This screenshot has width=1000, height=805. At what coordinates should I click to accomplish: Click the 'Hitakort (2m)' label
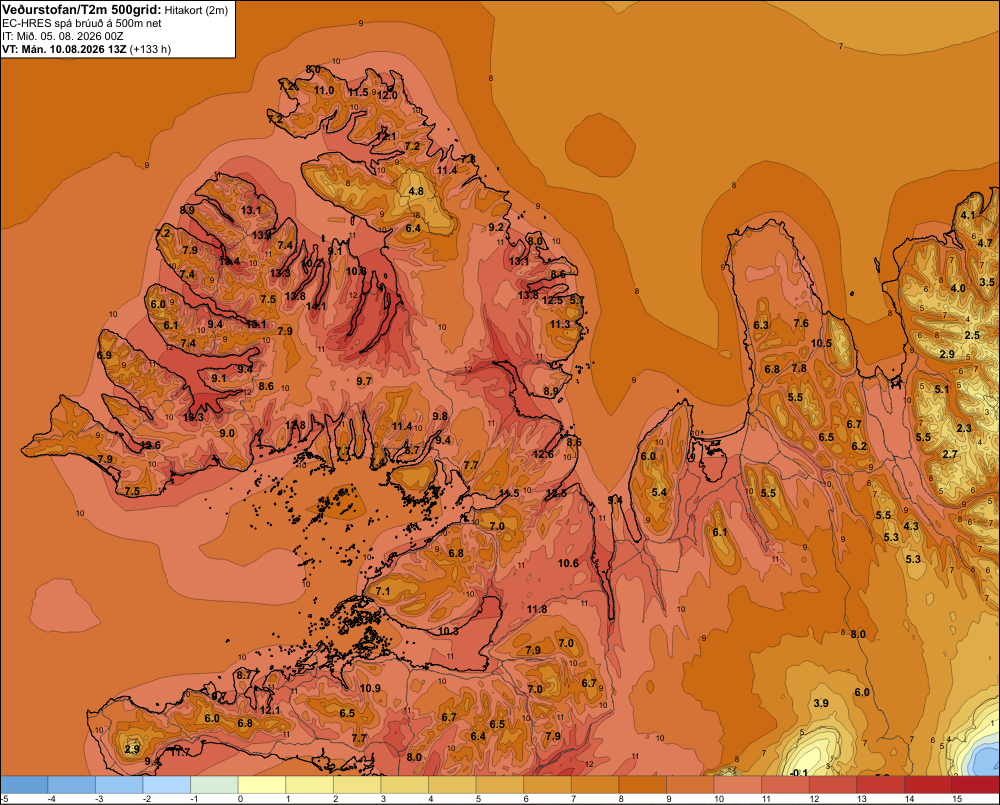[x=196, y=10]
